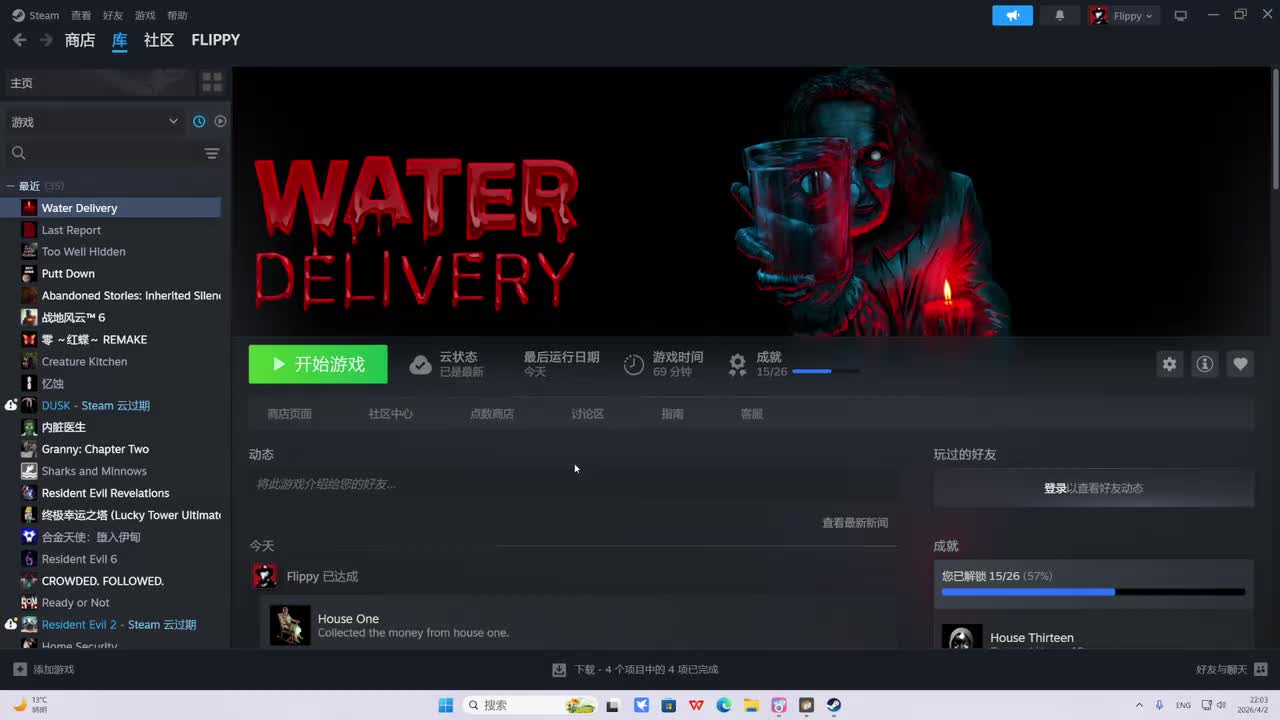Switch library to grid collections view
Image resolution: width=1280 pixels, height=720 pixels.
point(212,82)
